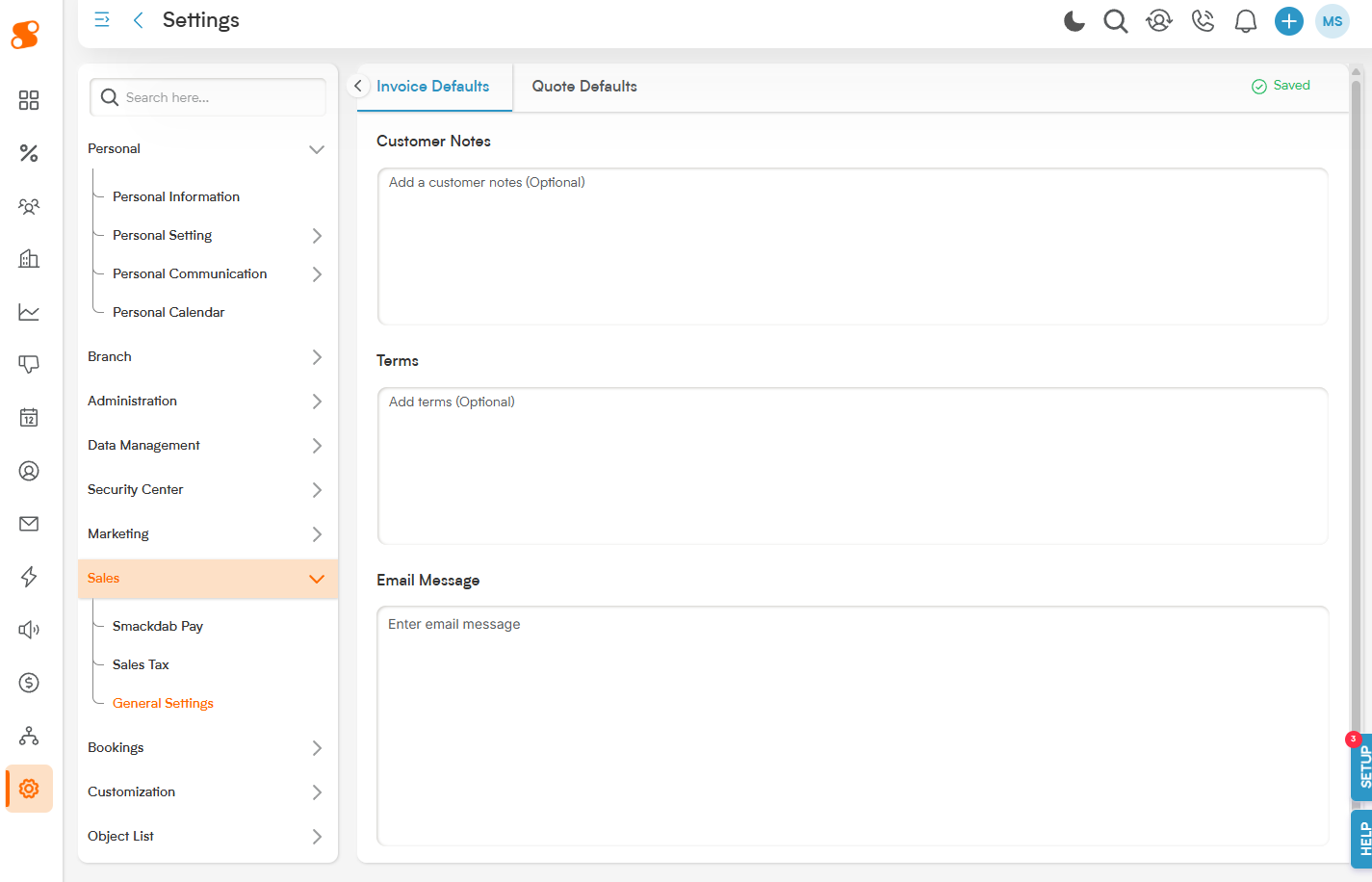Image resolution: width=1372 pixels, height=882 pixels.
Task: Open Sales Tax settings
Action: tap(141, 664)
